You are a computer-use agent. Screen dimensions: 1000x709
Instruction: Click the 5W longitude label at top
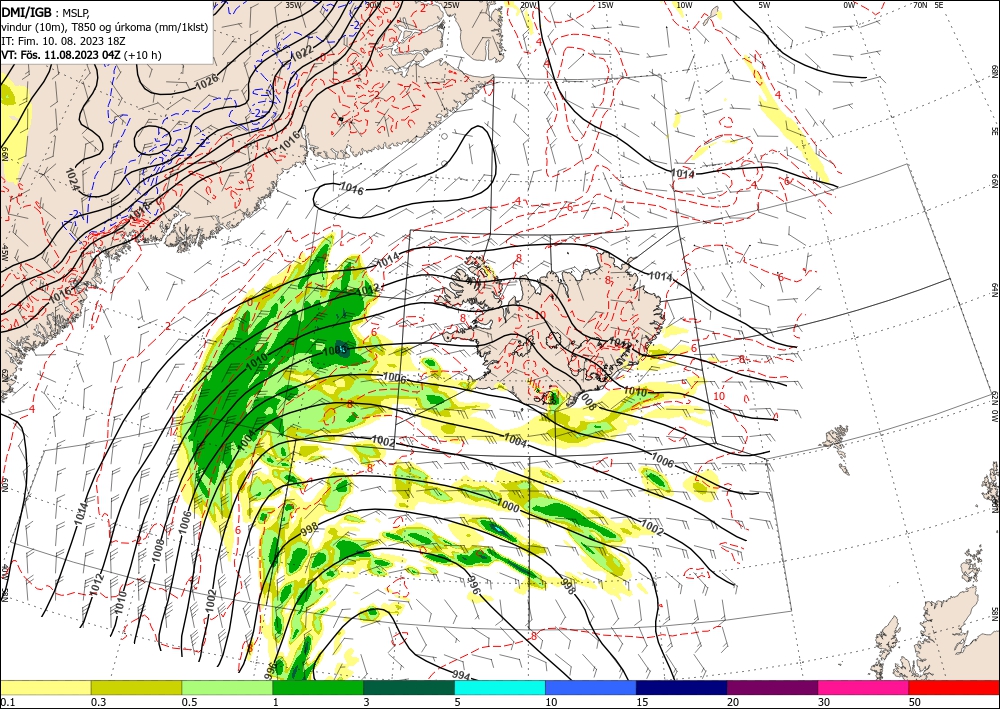pos(765,5)
